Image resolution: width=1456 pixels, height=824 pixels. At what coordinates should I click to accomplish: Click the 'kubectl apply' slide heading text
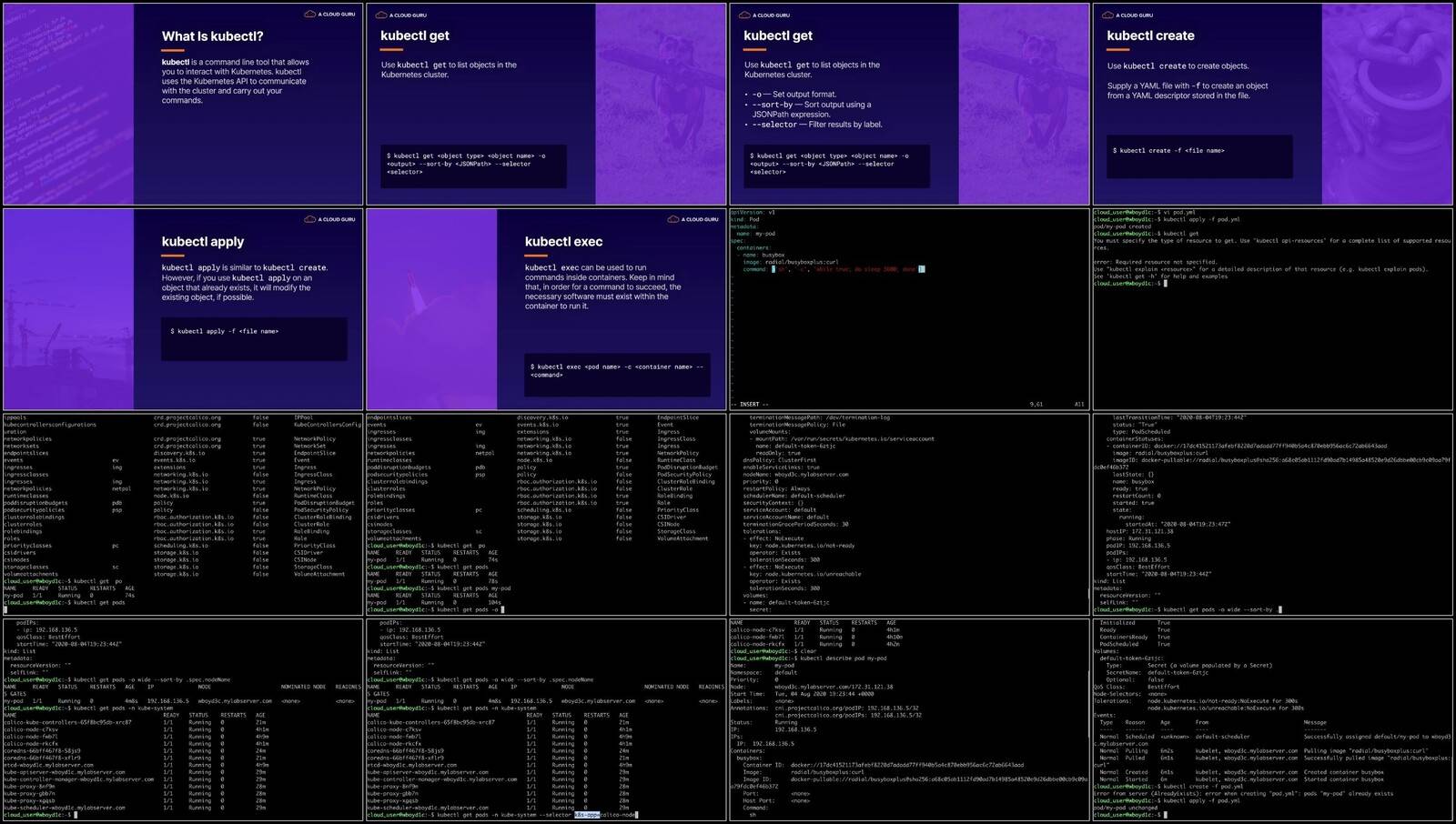pos(203,242)
